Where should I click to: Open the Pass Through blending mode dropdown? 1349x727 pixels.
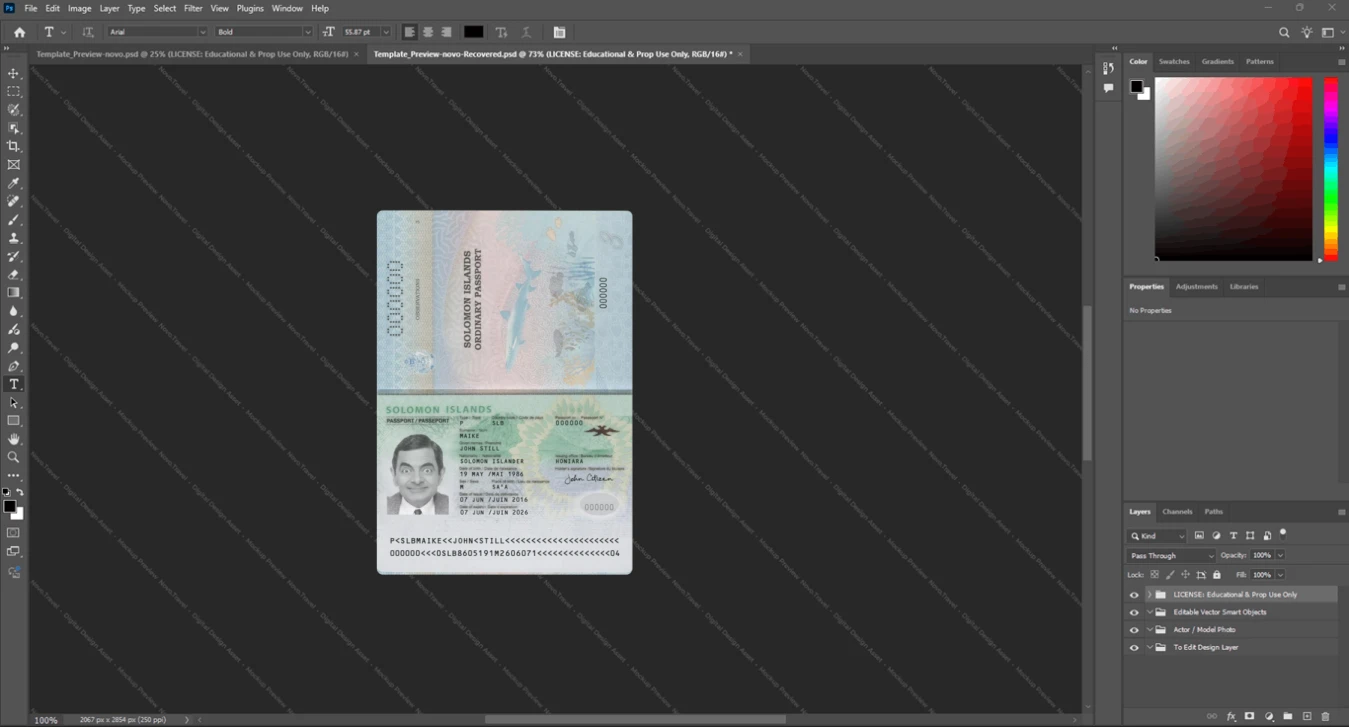click(1171, 555)
